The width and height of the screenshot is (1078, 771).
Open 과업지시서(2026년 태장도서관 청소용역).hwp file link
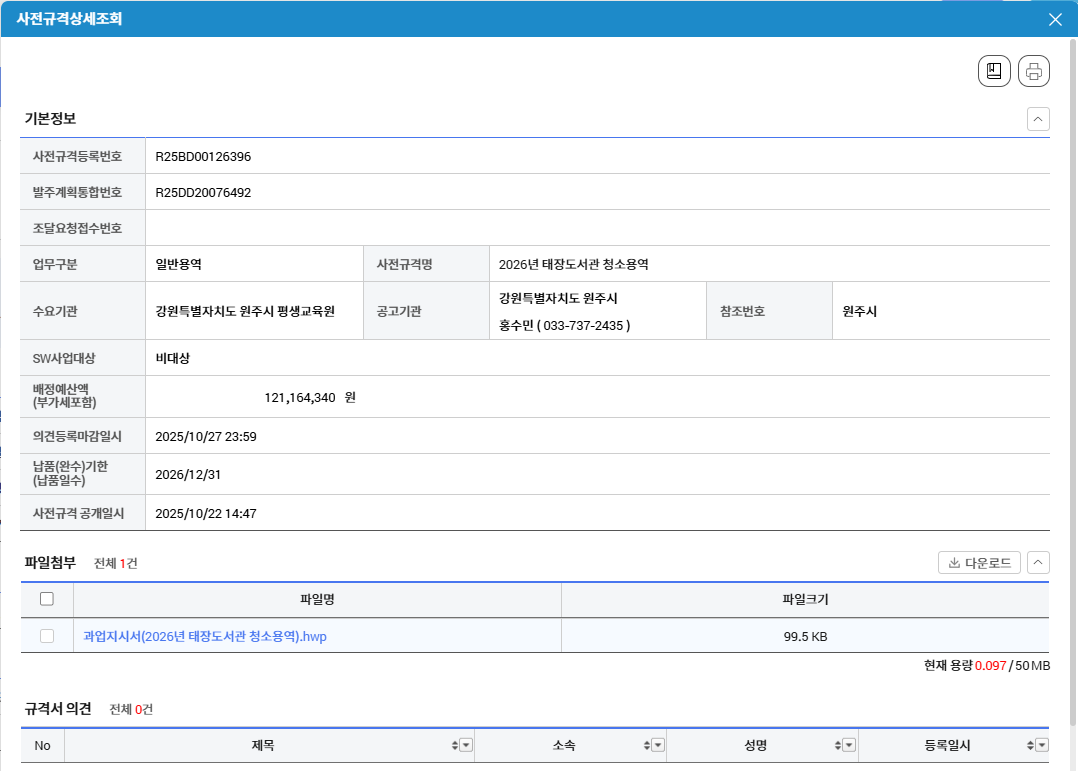click(205, 636)
